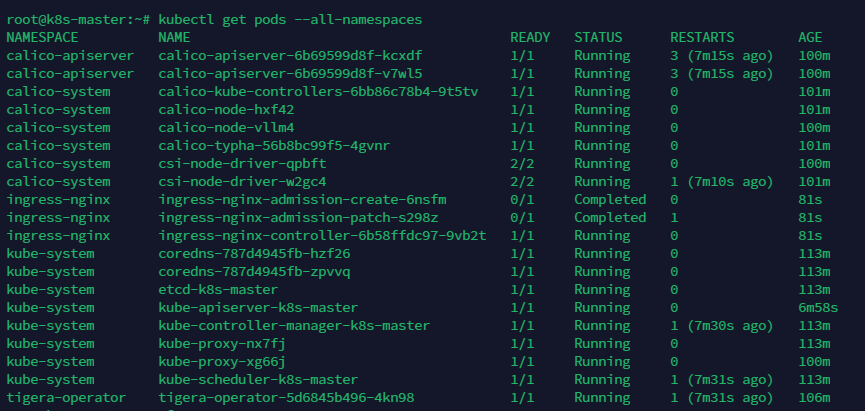Click ingress-nginx namespace of the controller pod
Viewport: 865px width, 411px height.
[x=58, y=236]
